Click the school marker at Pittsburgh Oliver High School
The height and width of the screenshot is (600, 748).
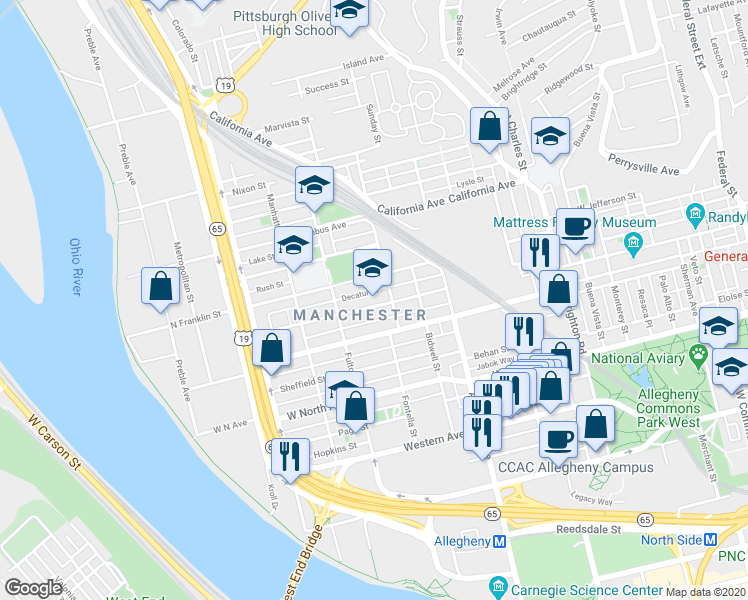point(349,13)
